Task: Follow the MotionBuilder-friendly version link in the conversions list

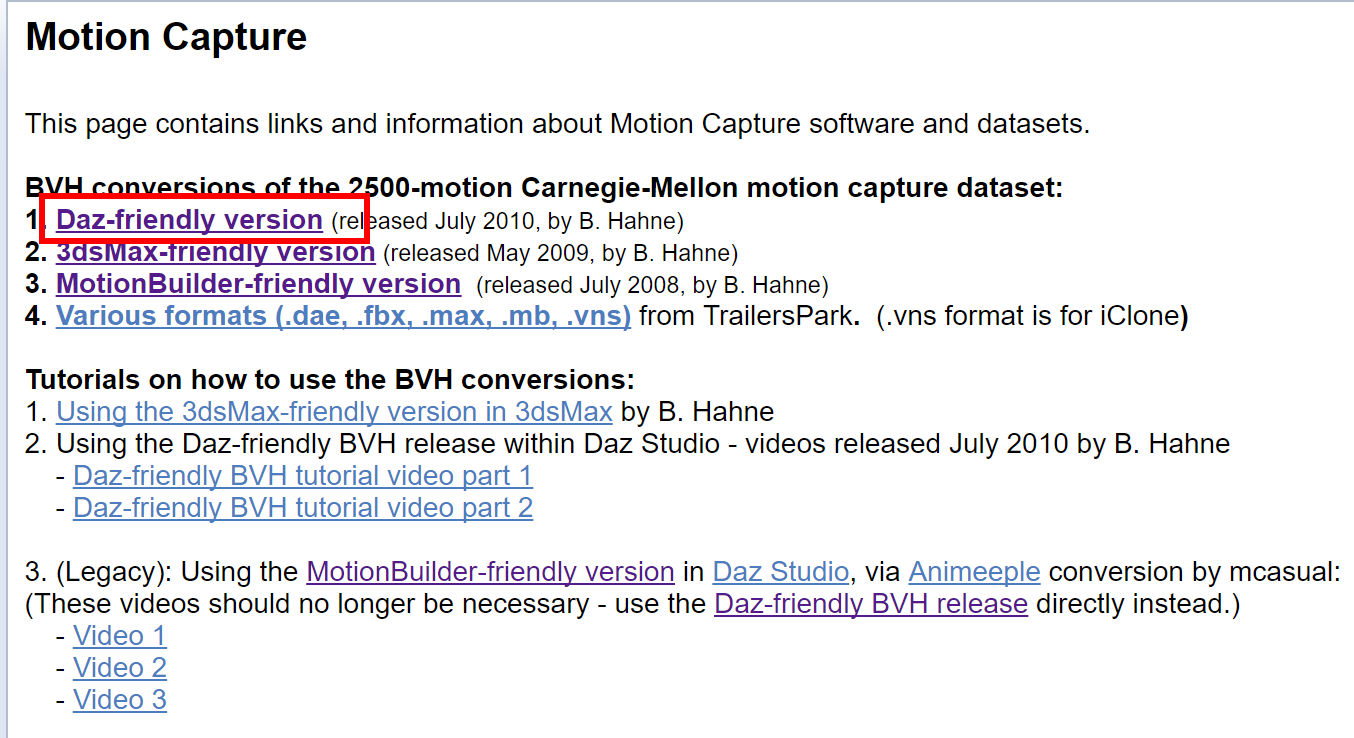Action: tap(258, 284)
